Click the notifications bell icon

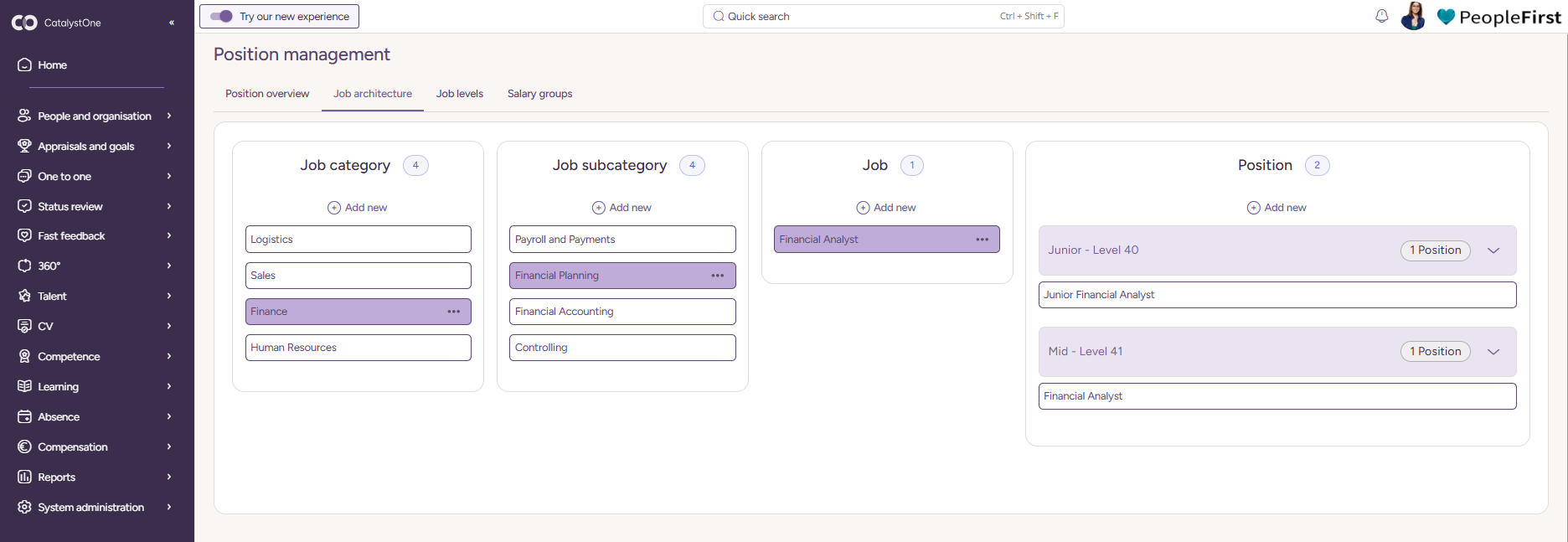[1382, 16]
